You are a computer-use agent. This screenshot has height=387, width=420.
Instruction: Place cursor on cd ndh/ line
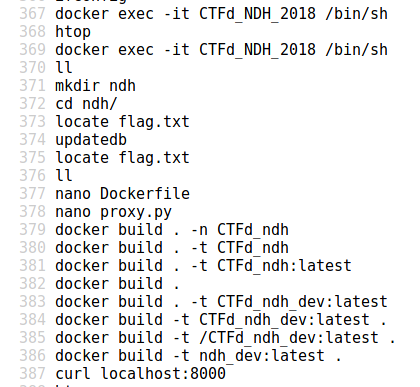[x=86, y=104]
